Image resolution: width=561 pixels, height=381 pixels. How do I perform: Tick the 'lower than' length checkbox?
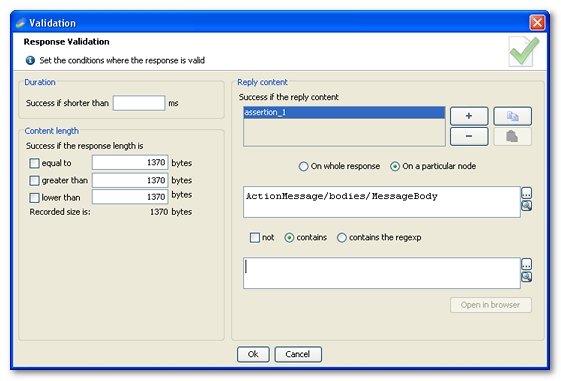pos(34,197)
